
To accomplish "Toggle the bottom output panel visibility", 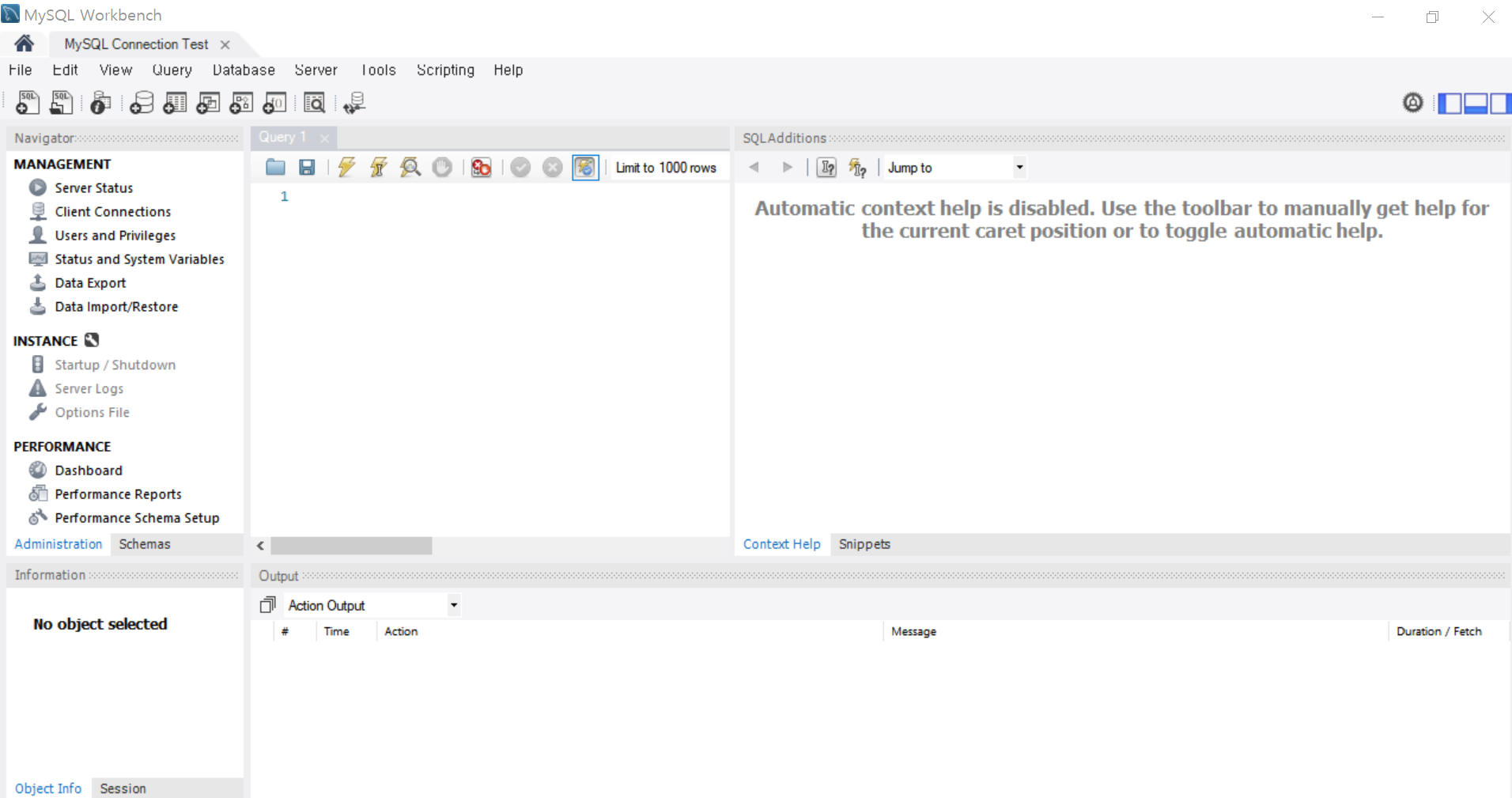I will pyautogui.click(x=1476, y=103).
